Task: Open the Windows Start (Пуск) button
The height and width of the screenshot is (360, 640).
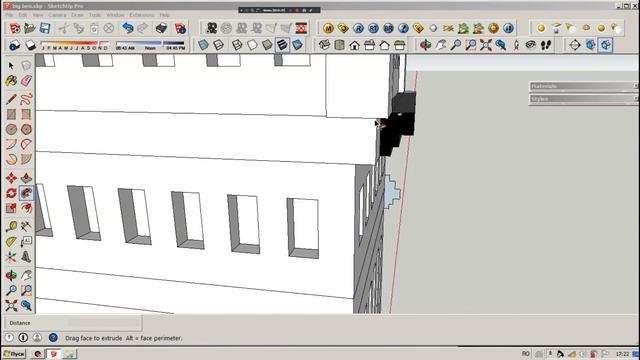Action: [14, 354]
